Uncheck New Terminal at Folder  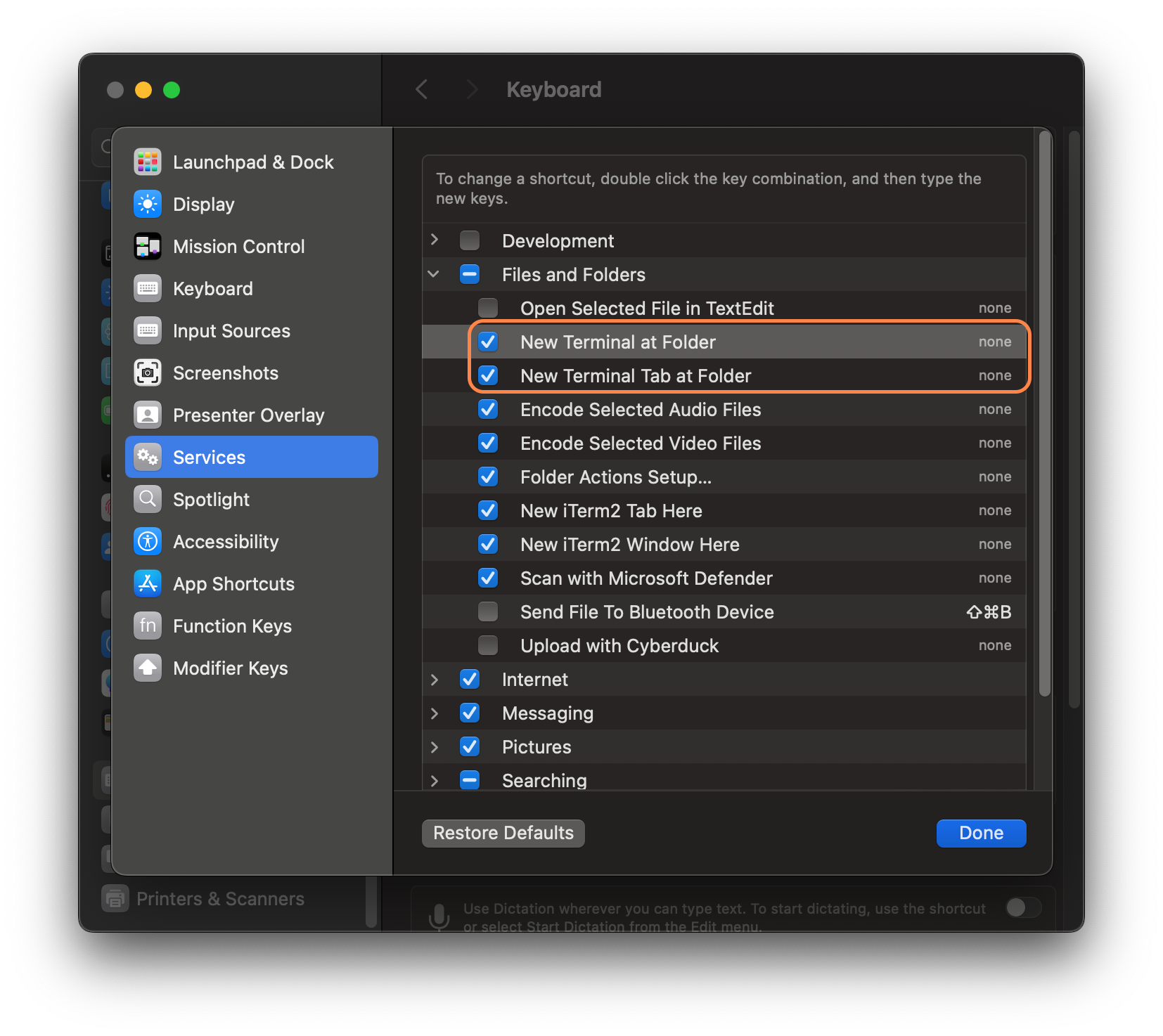click(488, 342)
